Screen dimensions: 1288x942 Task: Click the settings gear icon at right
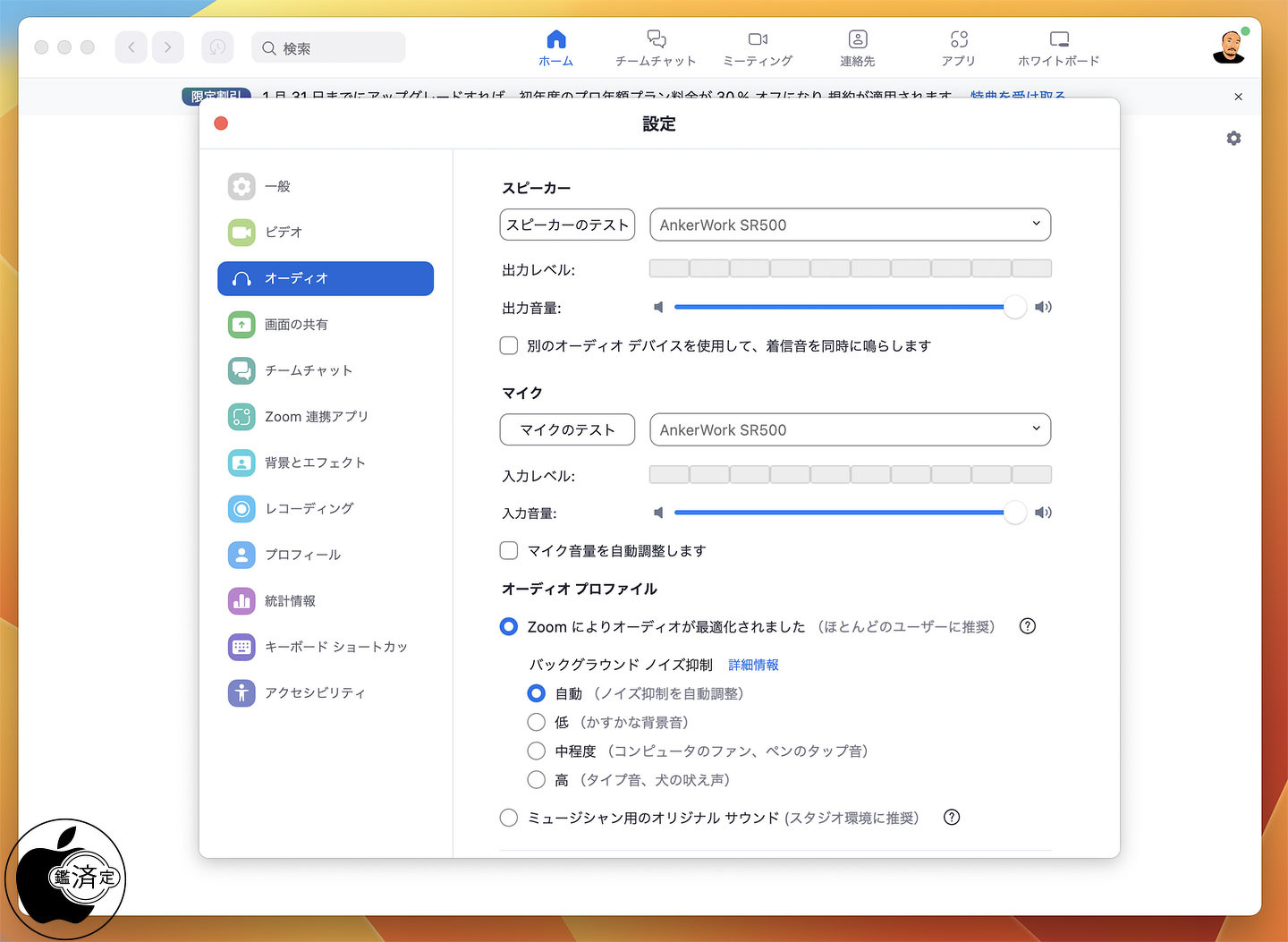pyautogui.click(x=1233, y=139)
